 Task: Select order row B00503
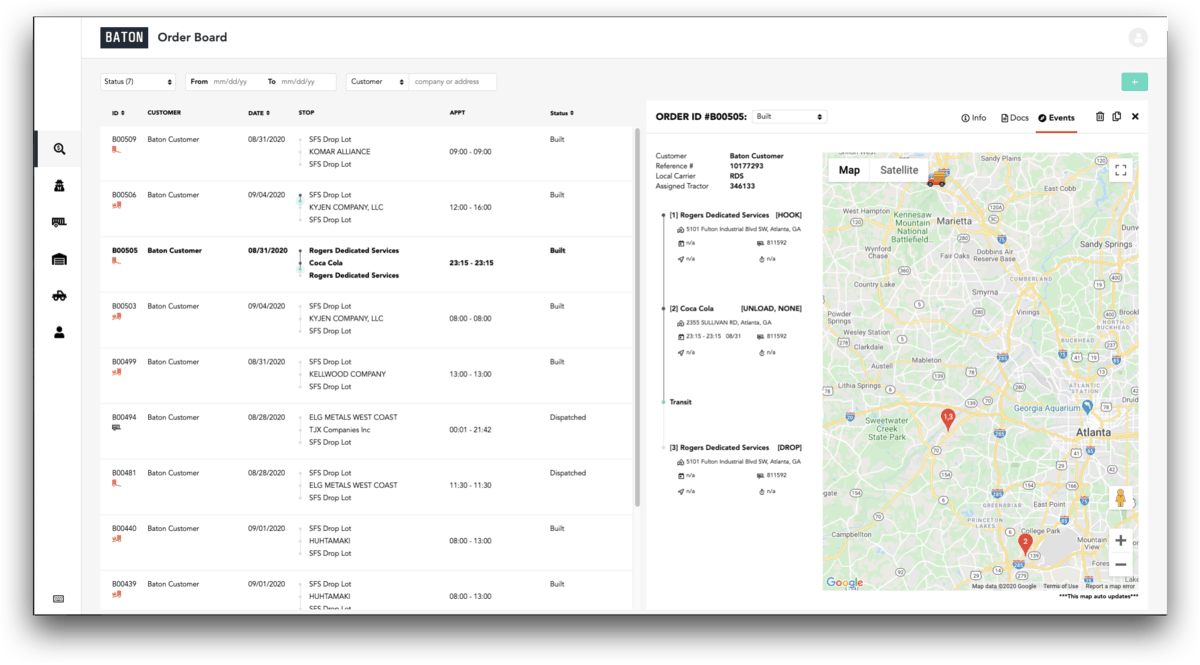tap(366, 319)
